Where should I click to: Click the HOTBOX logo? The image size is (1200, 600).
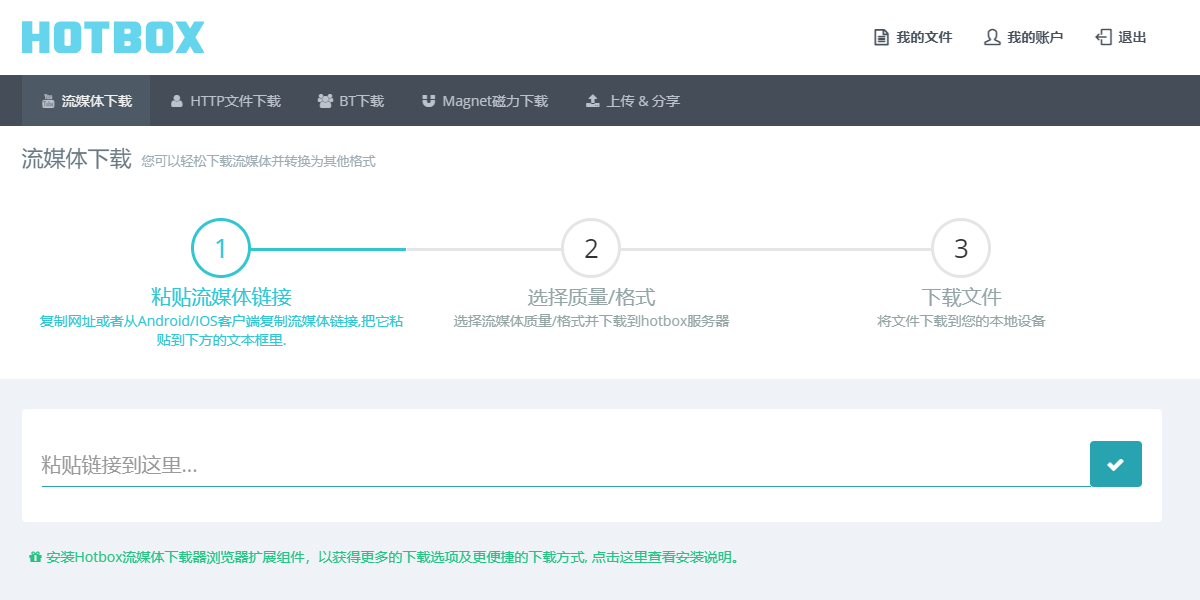click(x=112, y=36)
